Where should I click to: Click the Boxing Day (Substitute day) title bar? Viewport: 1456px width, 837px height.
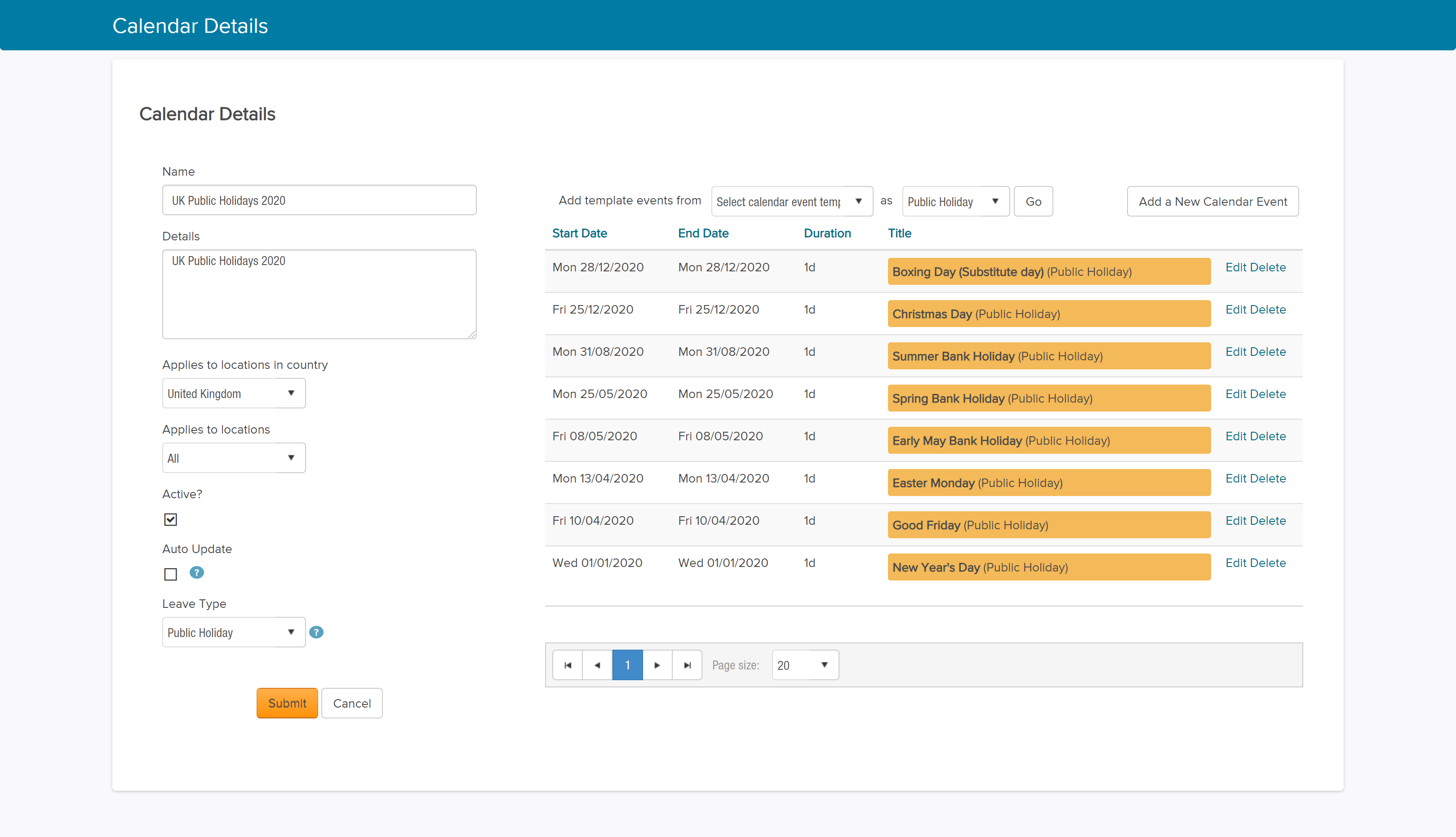1049,271
